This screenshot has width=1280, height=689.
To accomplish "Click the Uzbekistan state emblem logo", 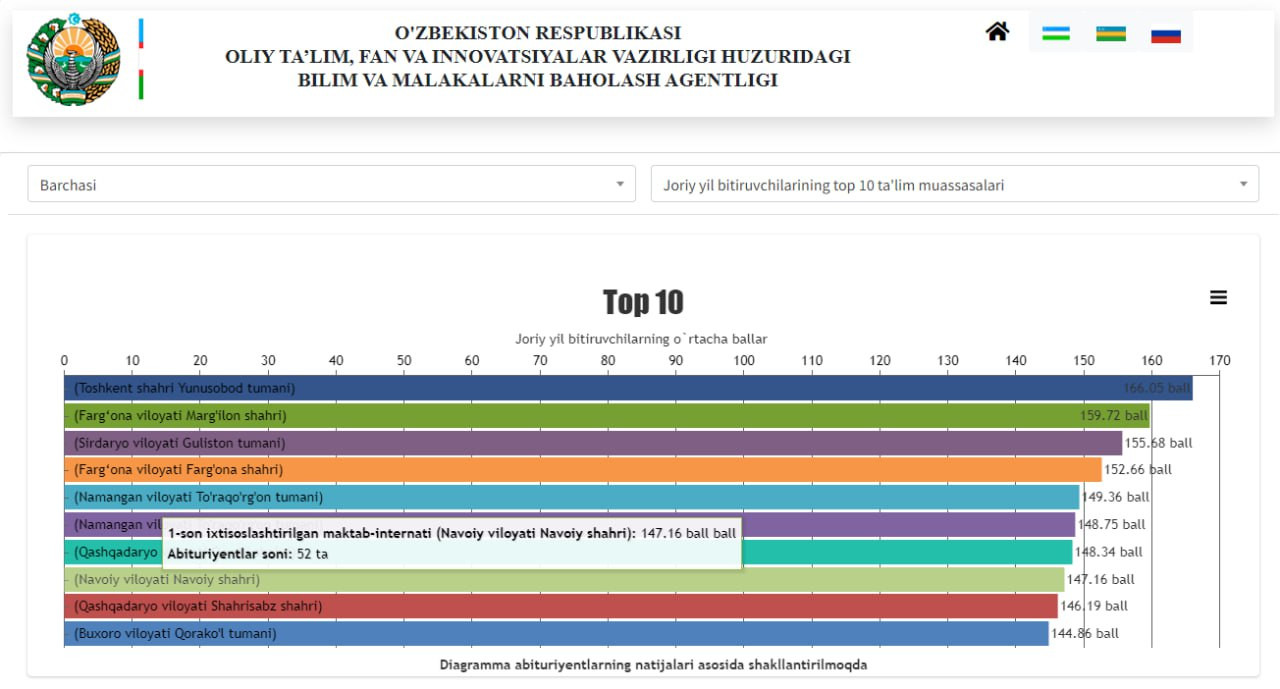I will click(73, 61).
